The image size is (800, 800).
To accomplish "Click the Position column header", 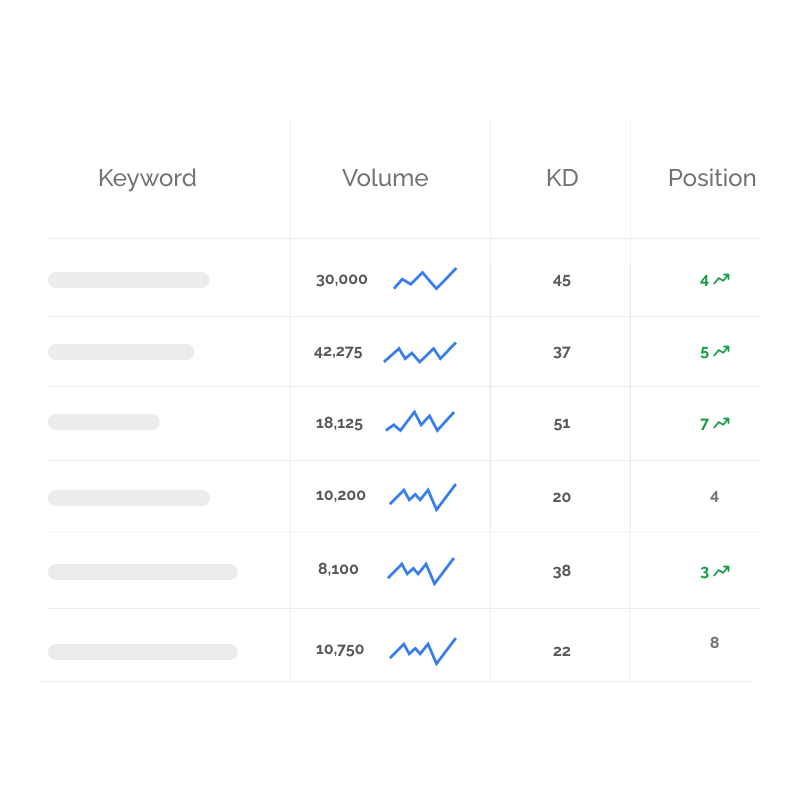I will pyautogui.click(x=712, y=178).
